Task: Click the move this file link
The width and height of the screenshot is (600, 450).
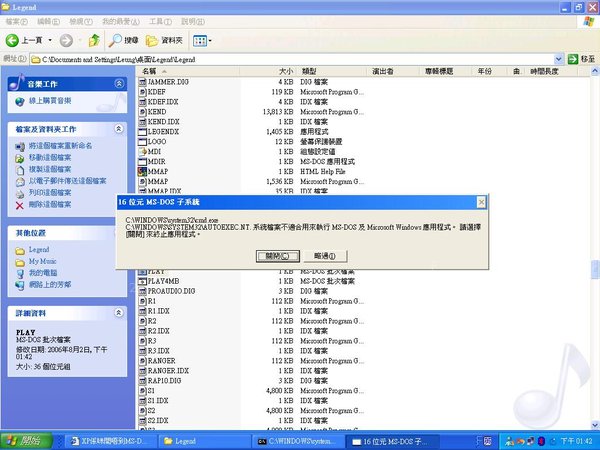Action: click(x=50, y=158)
